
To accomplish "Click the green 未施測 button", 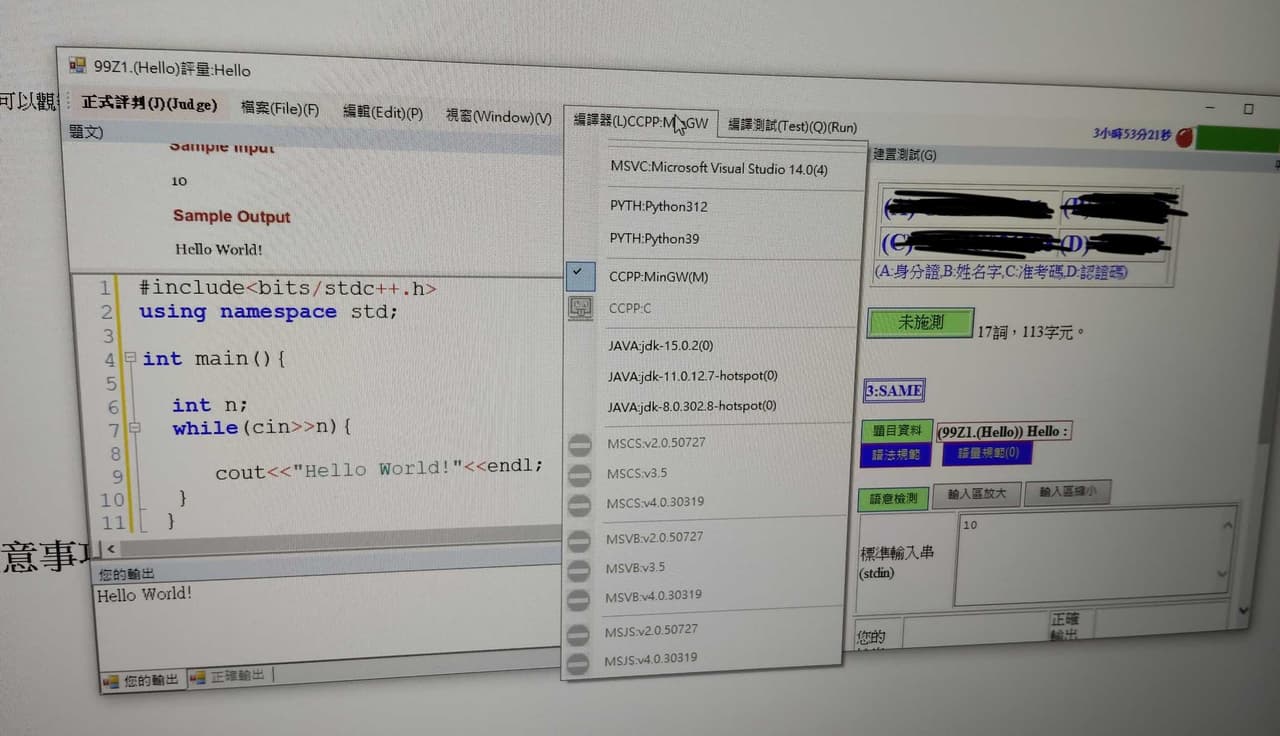I will click(x=920, y=323).
